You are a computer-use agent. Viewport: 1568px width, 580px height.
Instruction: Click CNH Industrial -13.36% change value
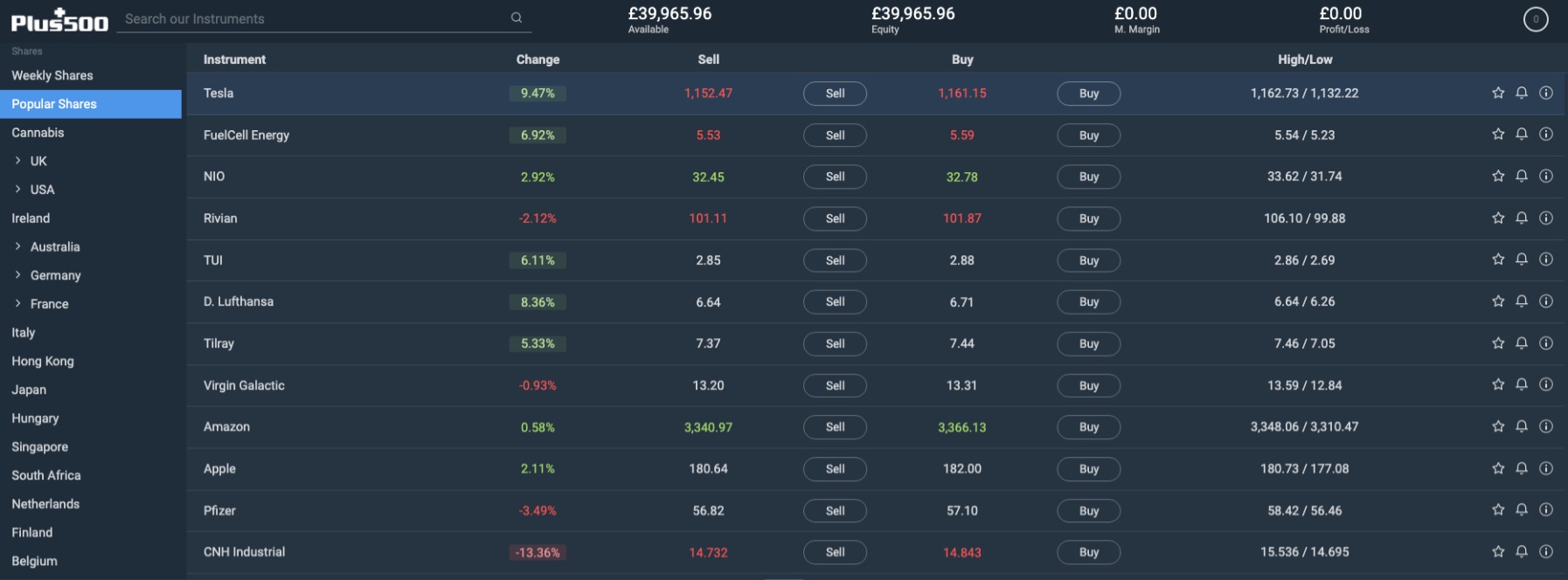click(x=538, y=552)
